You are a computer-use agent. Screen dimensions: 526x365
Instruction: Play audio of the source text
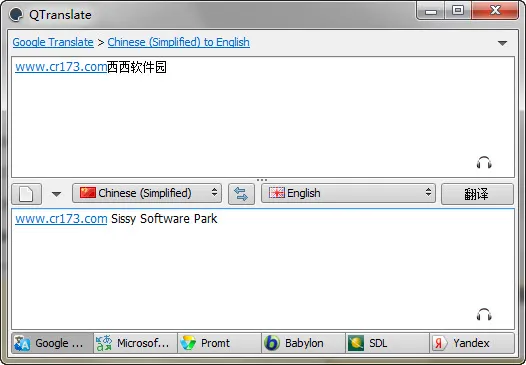pyautogui.click(x=484, y=163)
